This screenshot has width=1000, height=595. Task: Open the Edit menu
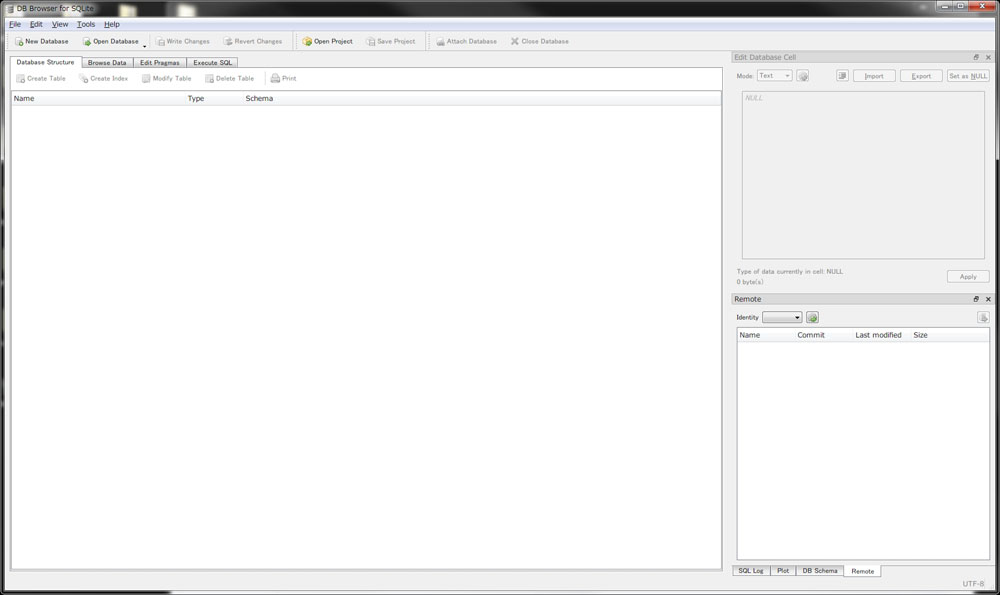coord(36,24)
